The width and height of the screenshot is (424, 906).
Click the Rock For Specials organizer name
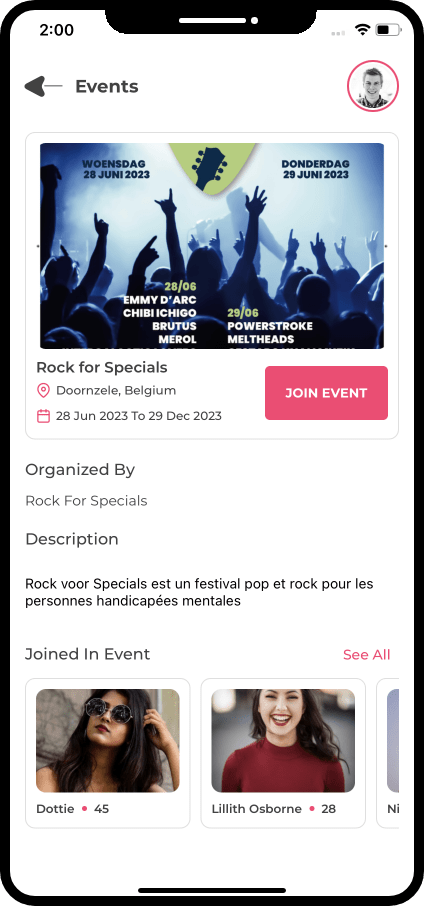click(86, 501)
